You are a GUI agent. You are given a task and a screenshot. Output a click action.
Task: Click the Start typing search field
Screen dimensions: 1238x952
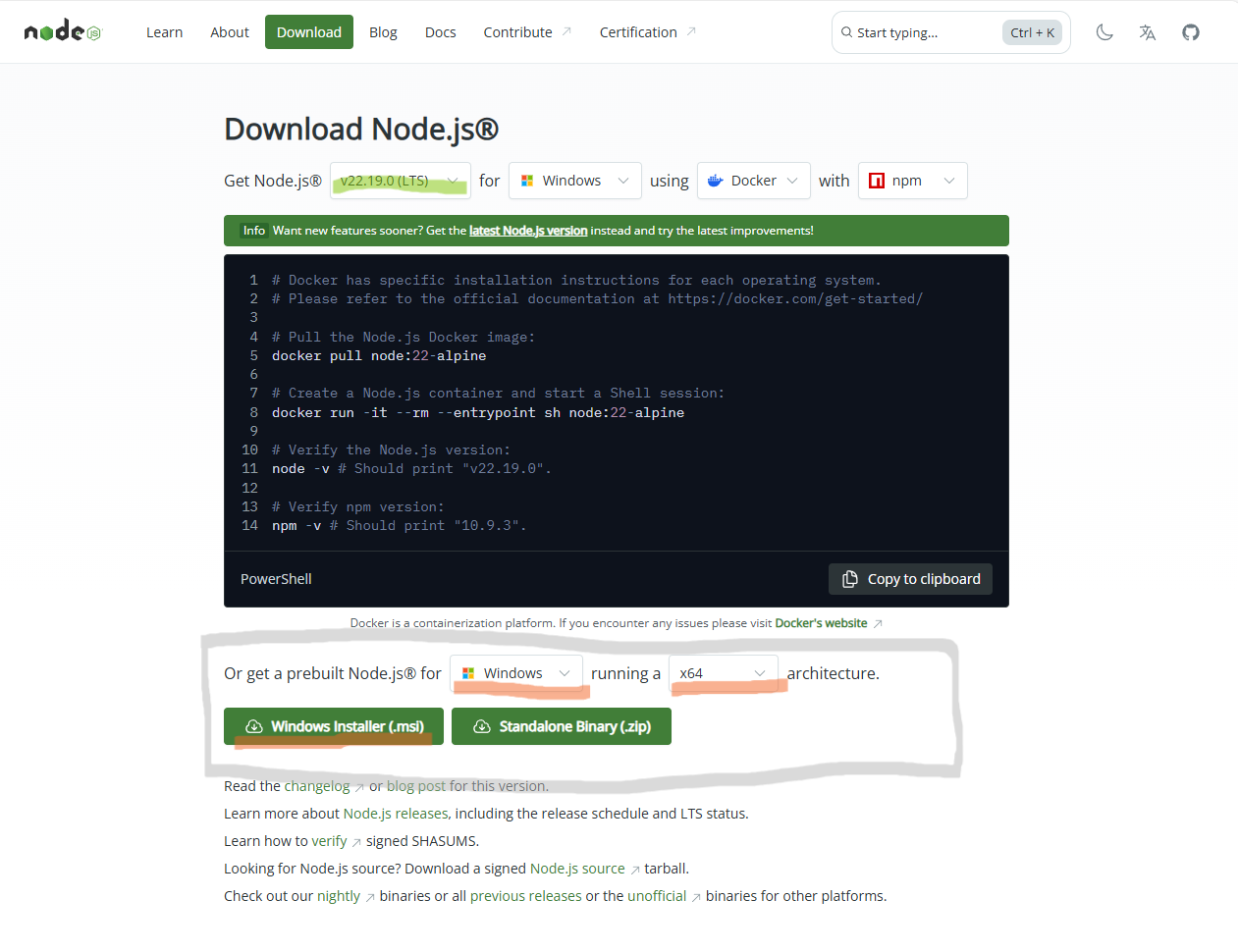[x=923, y=32]
